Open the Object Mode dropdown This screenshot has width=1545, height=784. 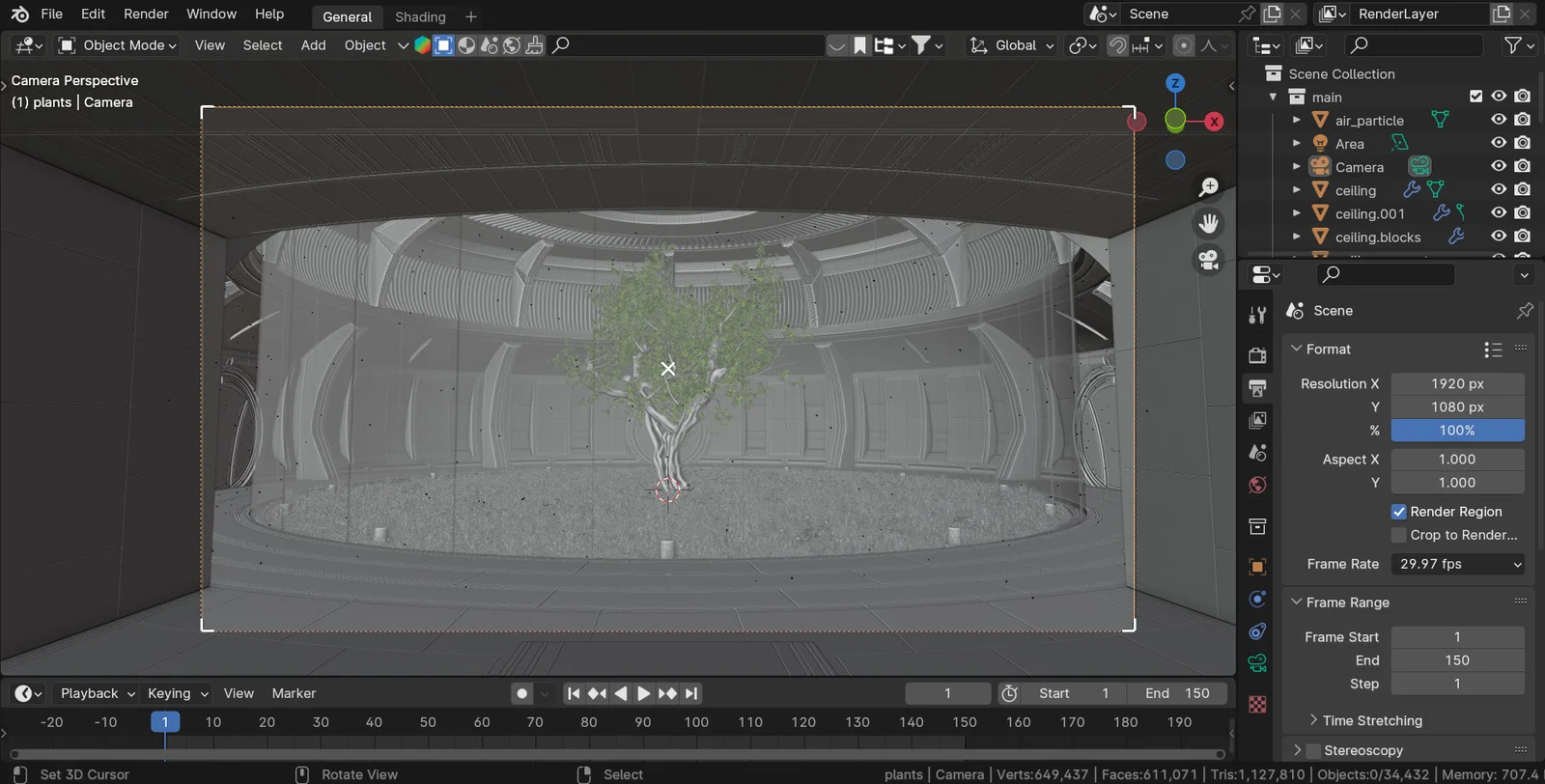tap(117, 45)
